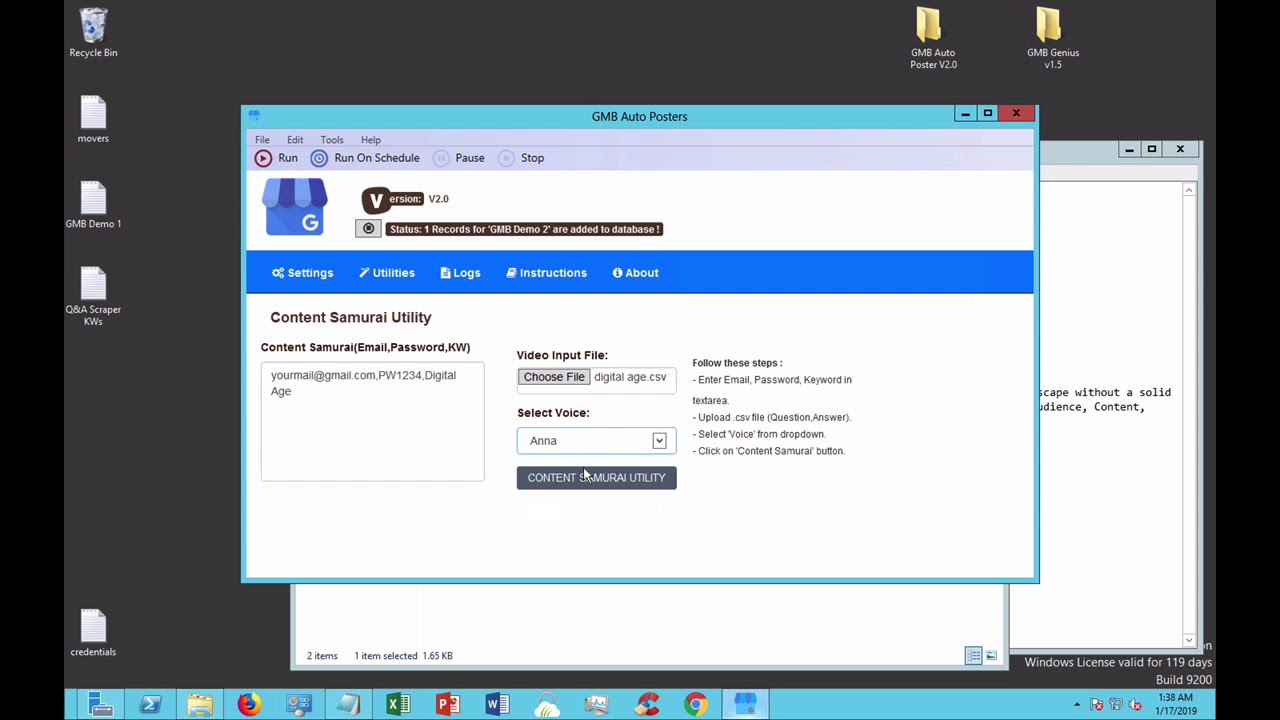The height and width of the screenshot is (720, 1280).
Task: Minimize the background Notepad window
Action: [x=1129, y=150]
